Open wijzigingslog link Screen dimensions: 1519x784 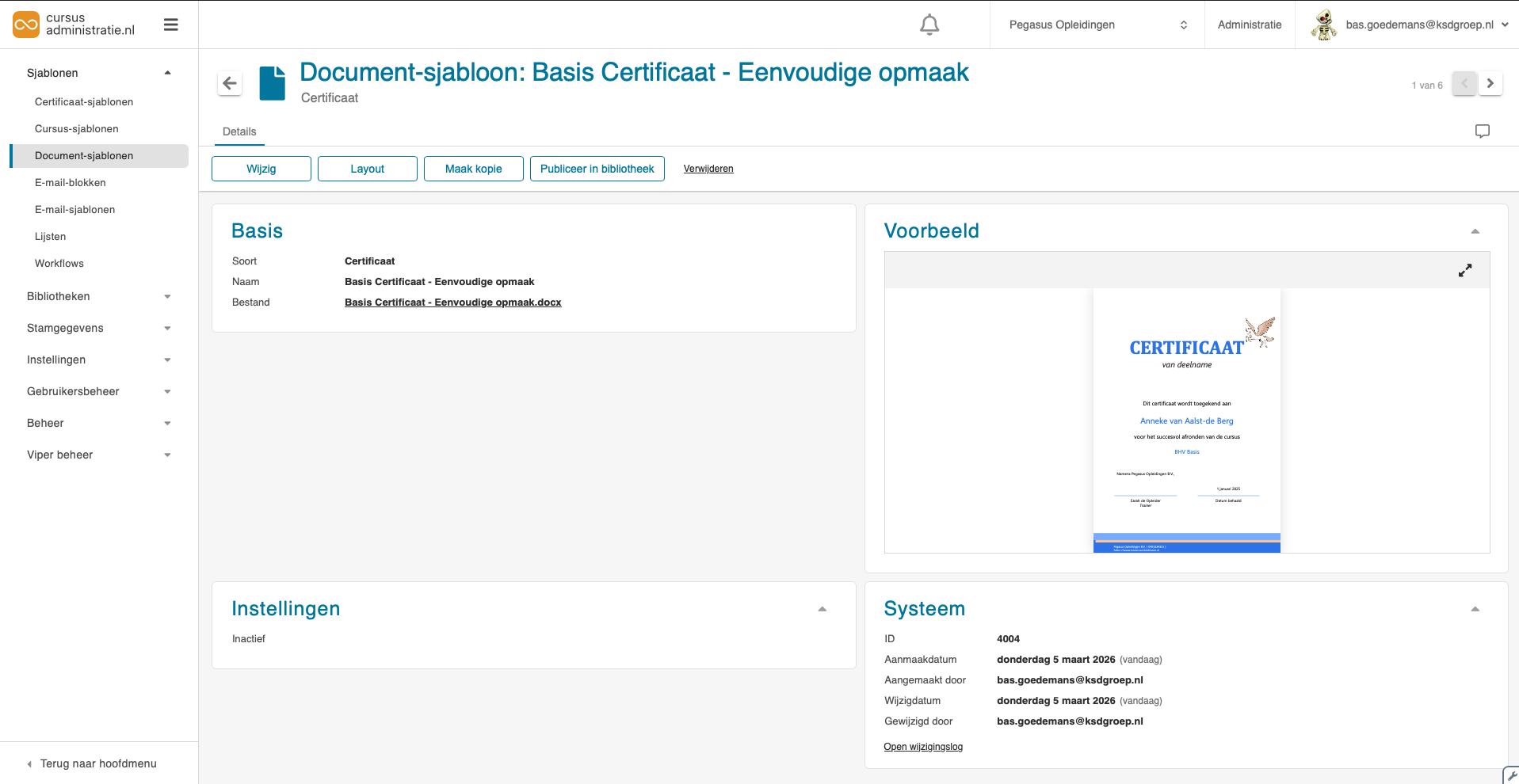coord(923,747)
